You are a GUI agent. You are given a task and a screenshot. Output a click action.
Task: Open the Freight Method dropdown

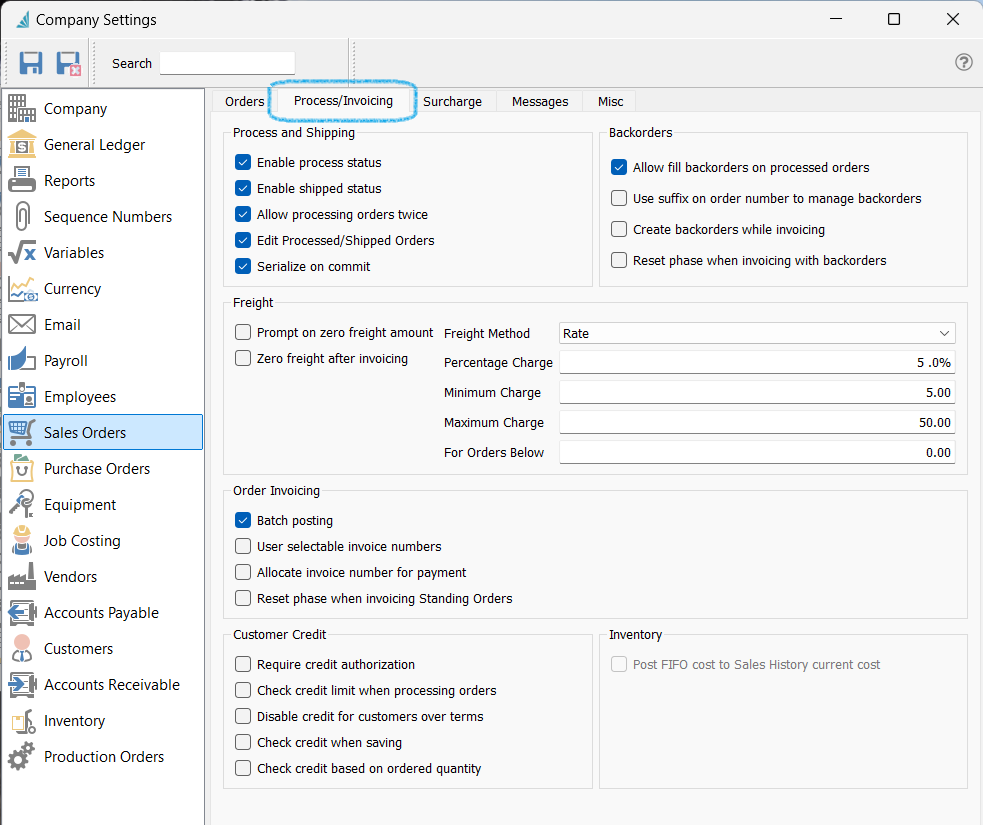click(x=757, y=334)
